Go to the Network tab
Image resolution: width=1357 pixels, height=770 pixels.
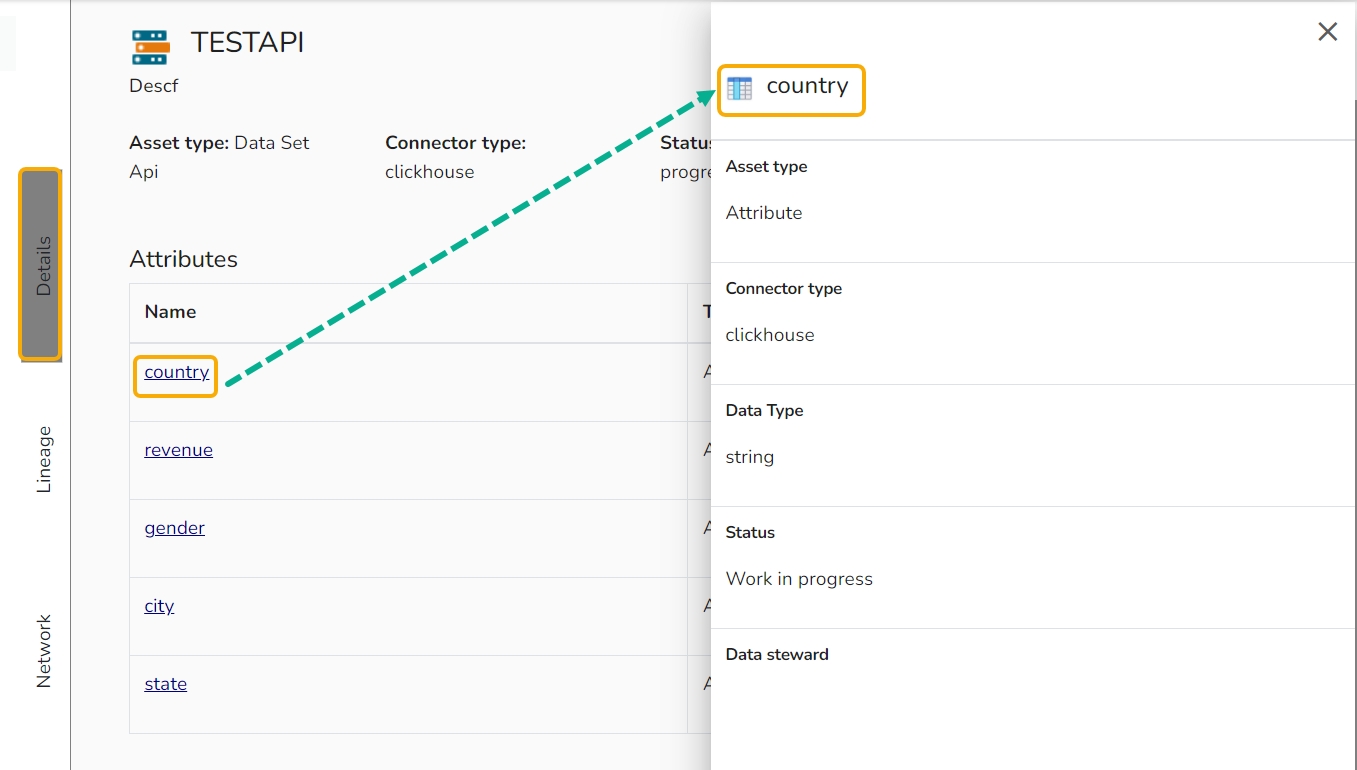44,650
